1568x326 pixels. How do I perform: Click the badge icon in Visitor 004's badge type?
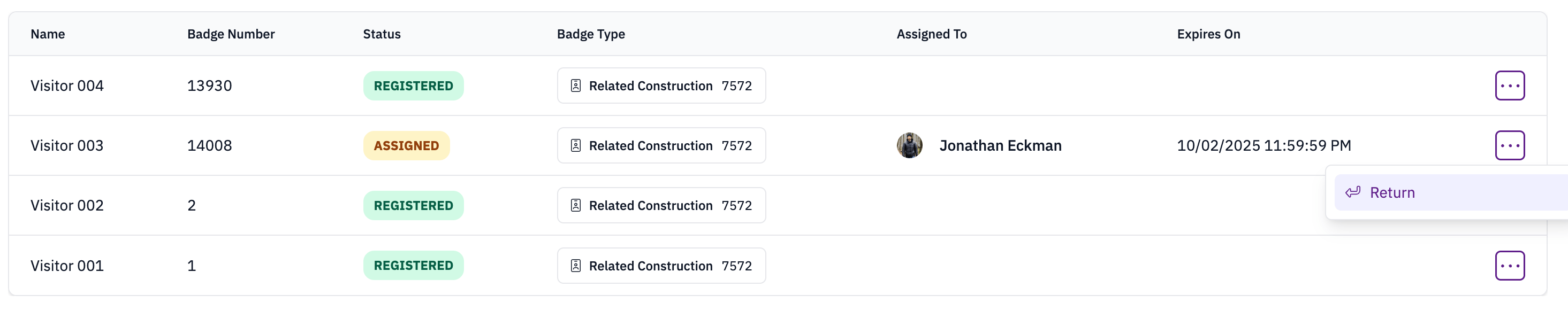(x=575, y=86)
